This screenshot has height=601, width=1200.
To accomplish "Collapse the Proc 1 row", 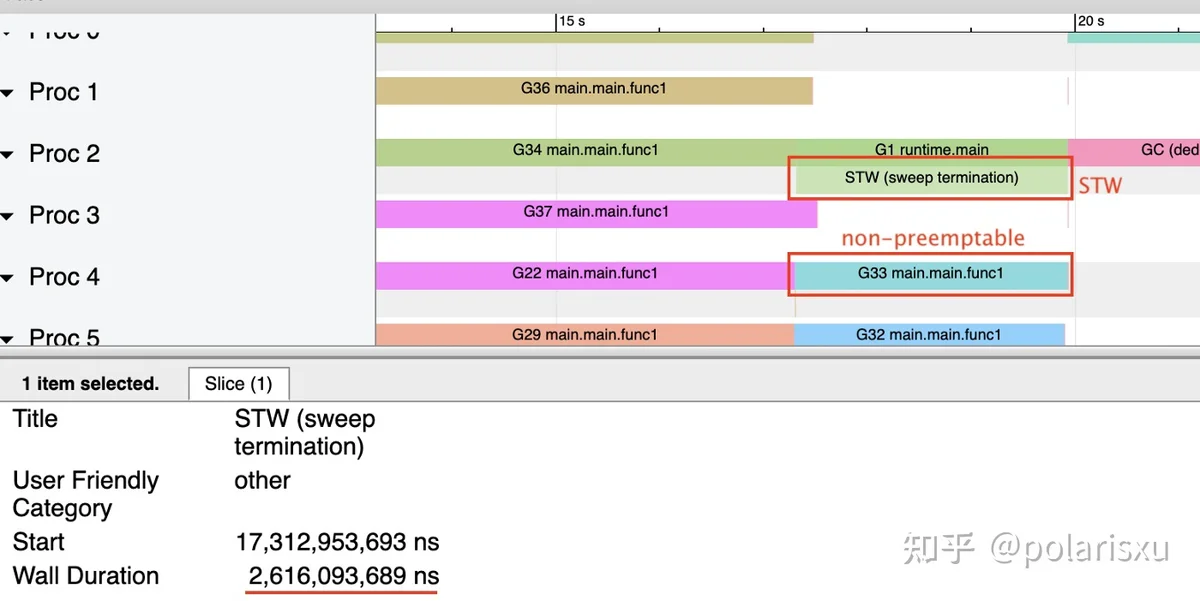I will click(8, 93).
